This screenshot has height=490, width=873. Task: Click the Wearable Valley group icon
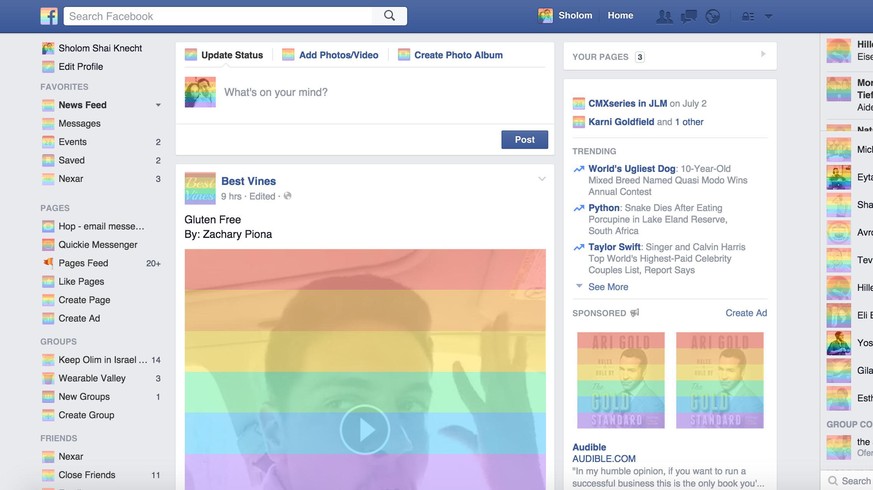[48, 379]
